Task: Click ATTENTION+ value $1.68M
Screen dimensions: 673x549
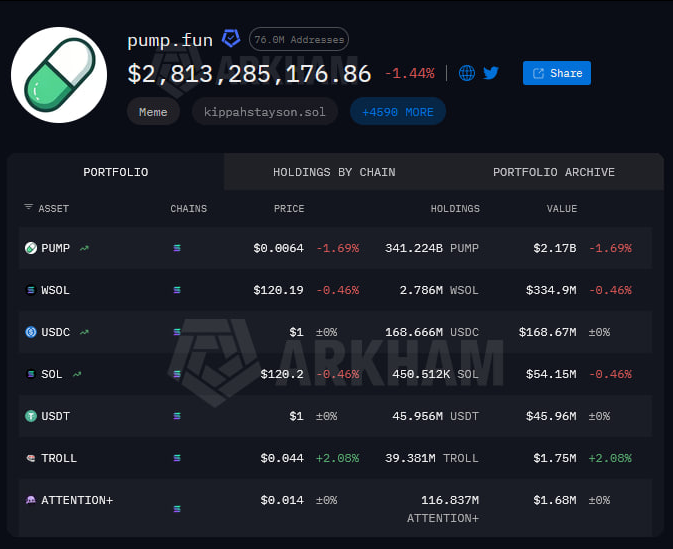Action: point(555,500)
